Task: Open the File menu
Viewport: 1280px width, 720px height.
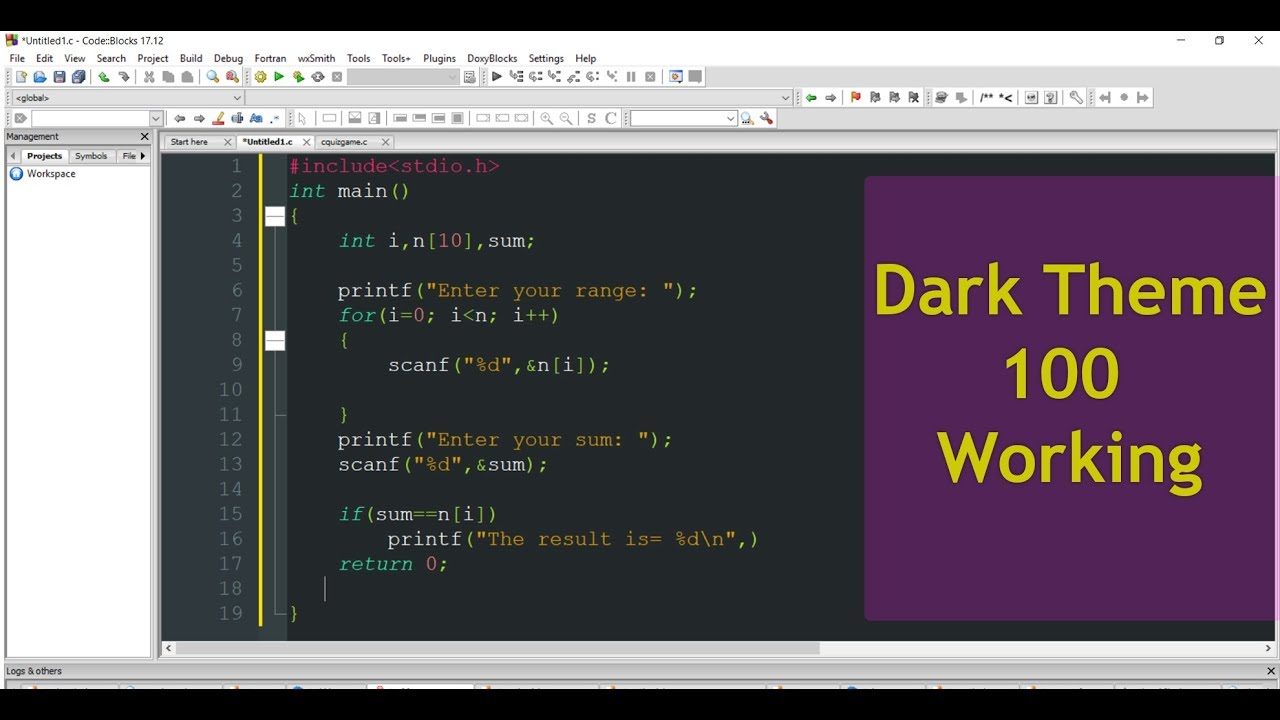Action: pos(17,58)
